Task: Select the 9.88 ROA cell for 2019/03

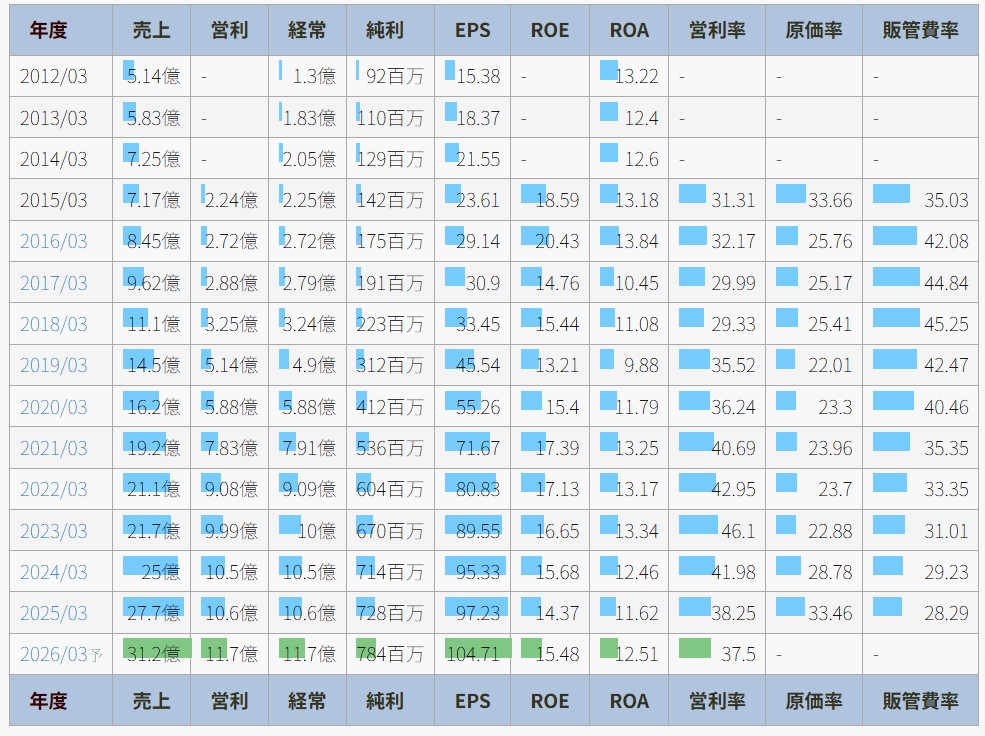Action: (629, 365)
